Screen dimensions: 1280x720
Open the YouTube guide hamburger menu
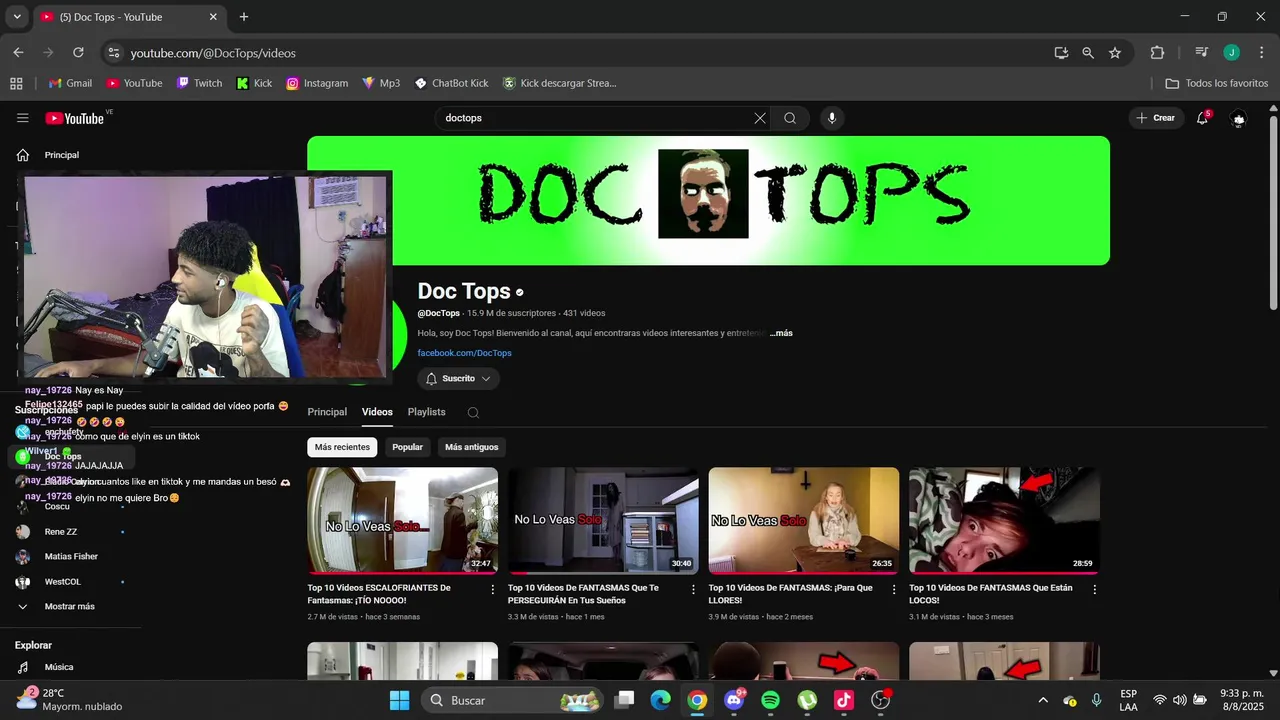pos(22,118)
